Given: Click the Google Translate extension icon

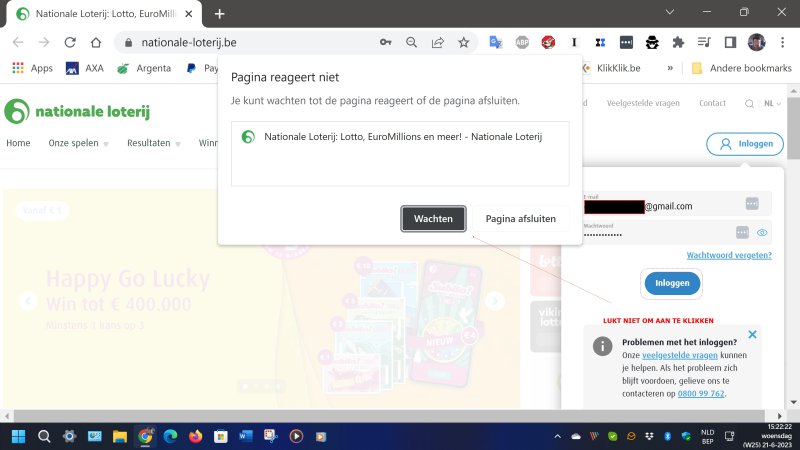Looking at the screenshot, I should [495, 43].
